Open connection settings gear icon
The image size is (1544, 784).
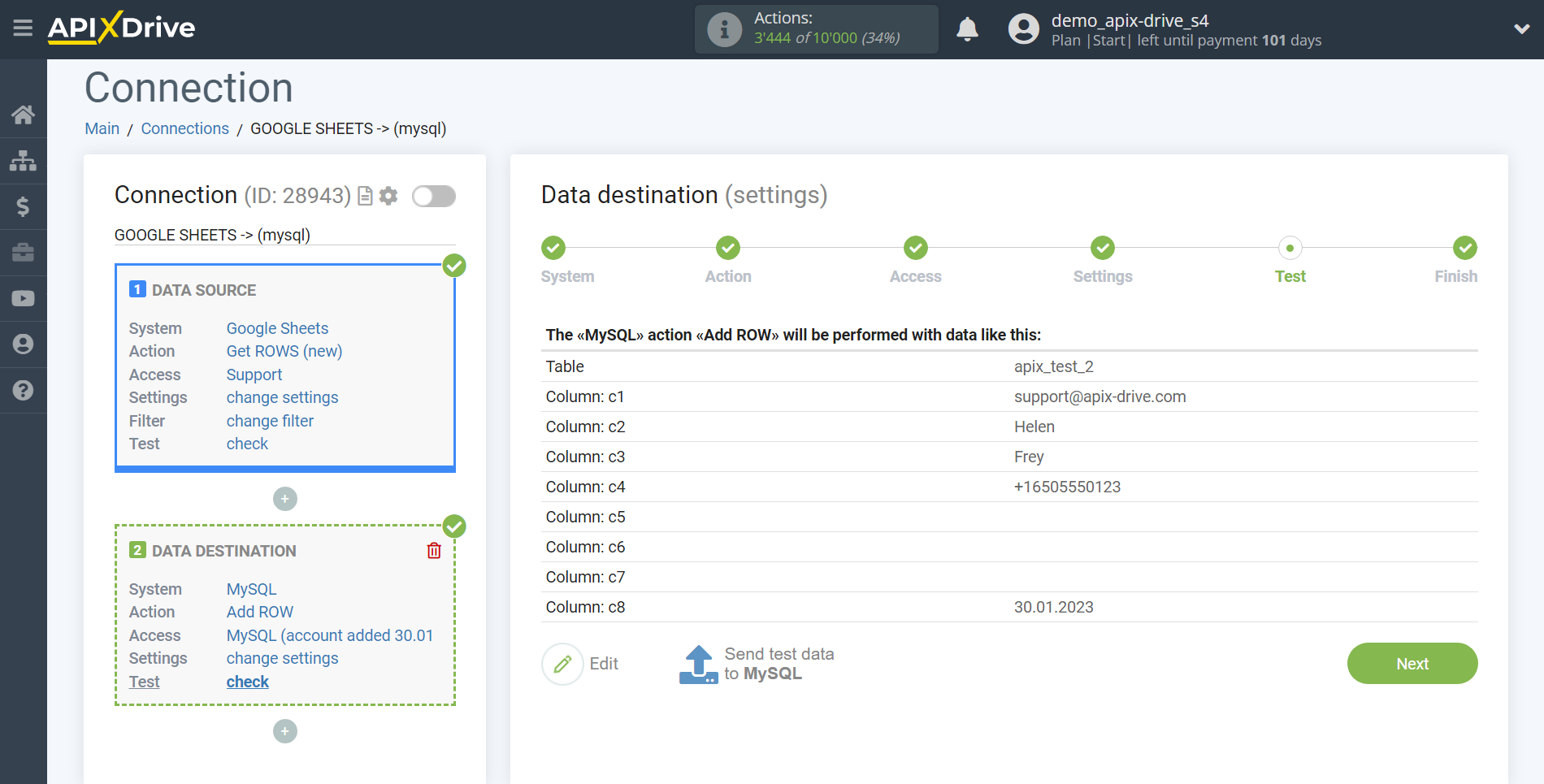[x=388, y=196]
